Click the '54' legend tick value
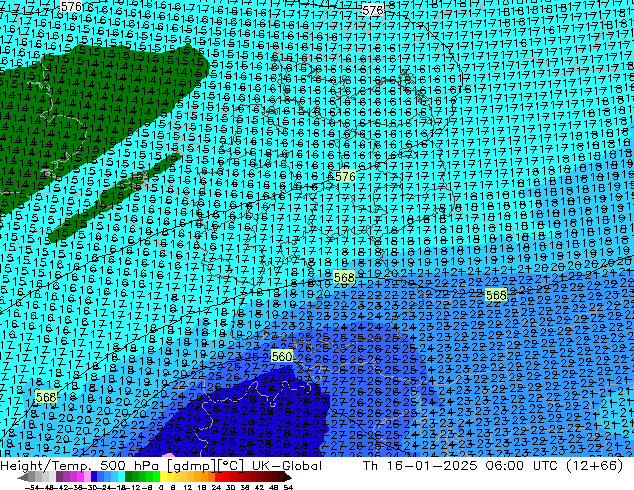 coord(287,488)
